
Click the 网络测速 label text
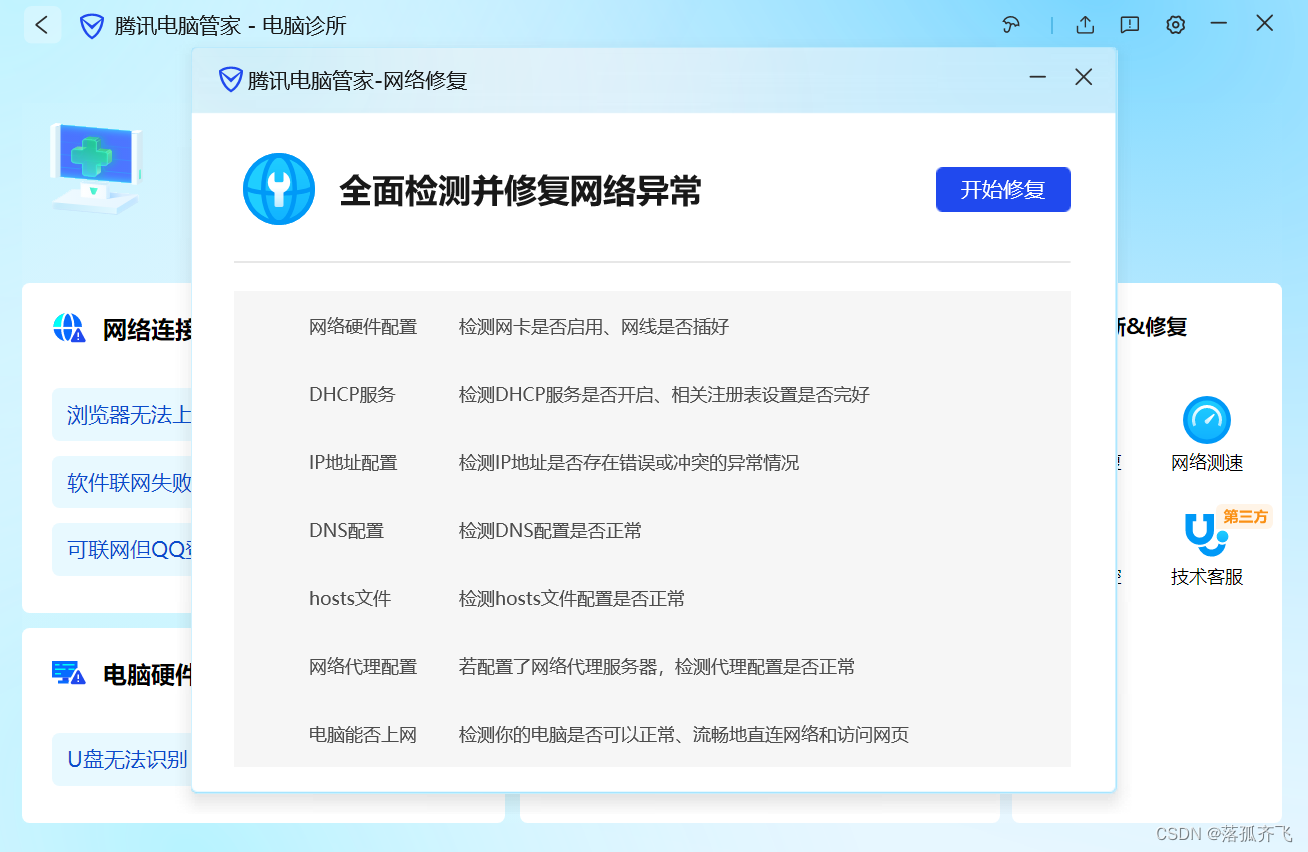(1207, 463)
